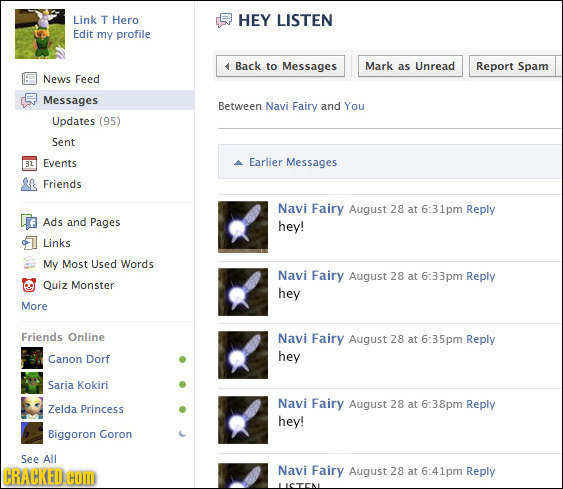
Task: Click Reply on the 6:35pm message
Action: coord(480,339)
